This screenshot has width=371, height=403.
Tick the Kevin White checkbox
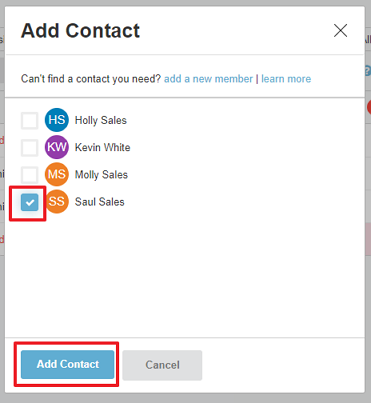[30, 148]
